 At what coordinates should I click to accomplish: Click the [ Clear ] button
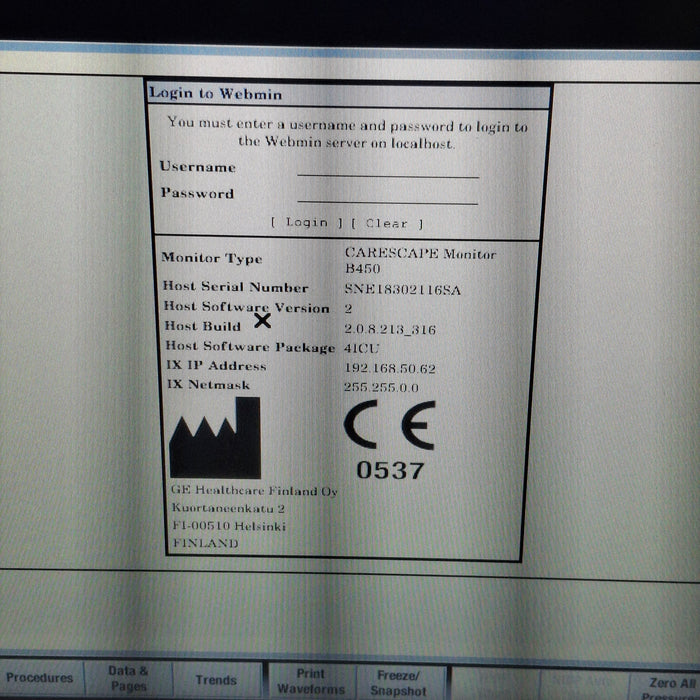387,223
